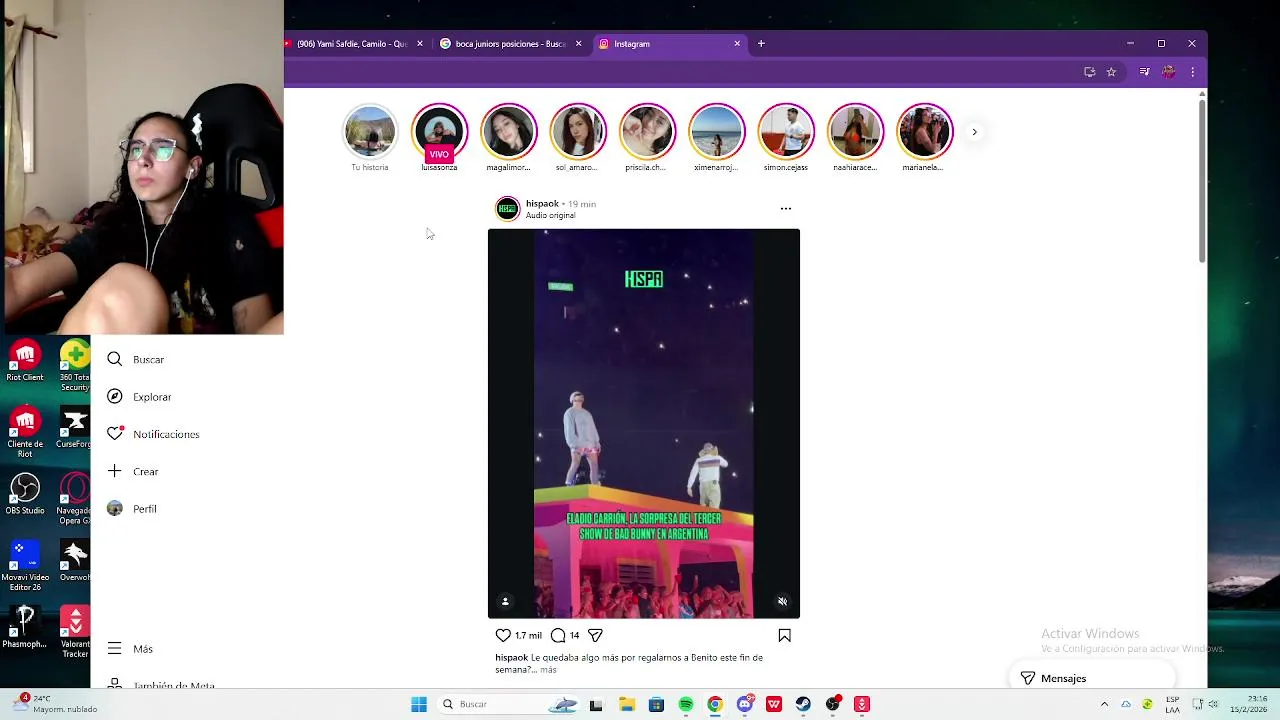Open the Explorar compass in sidebar
The image size is (1280, 720).
(139, 397)
